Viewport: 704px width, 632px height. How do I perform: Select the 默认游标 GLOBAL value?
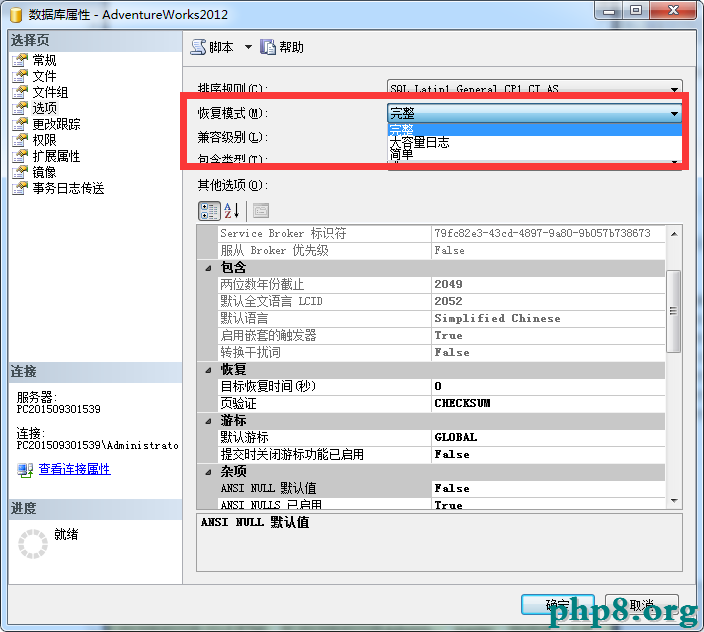click(548, 438)
